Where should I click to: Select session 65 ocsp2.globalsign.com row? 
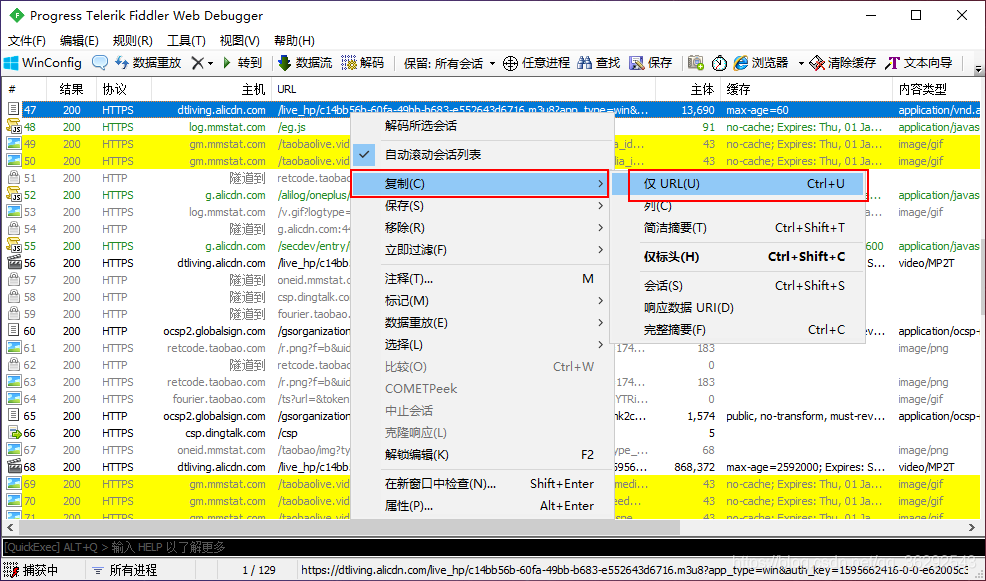click(492, 416)
